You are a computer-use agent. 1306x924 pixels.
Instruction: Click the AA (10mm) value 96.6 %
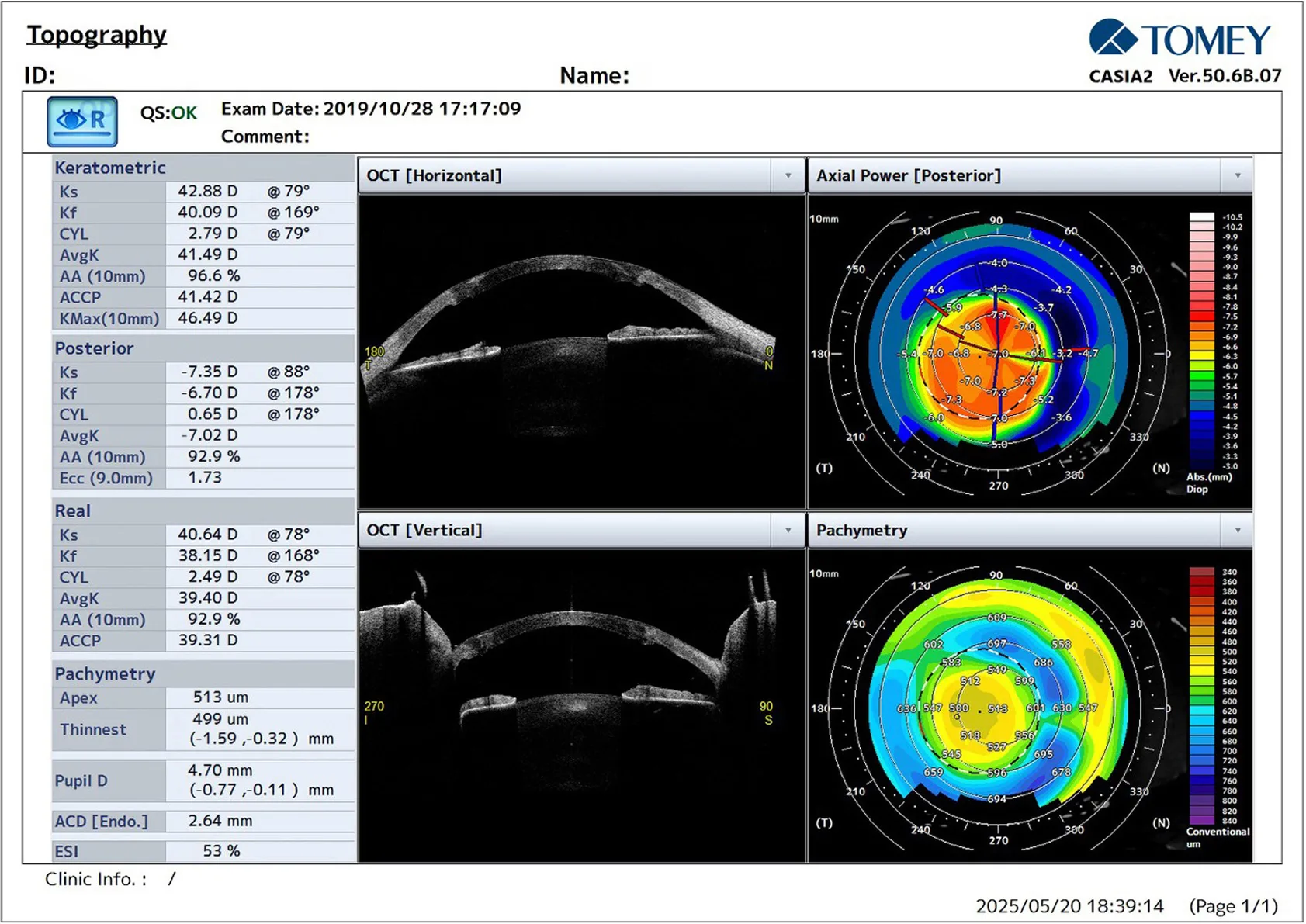pos(214,275)
